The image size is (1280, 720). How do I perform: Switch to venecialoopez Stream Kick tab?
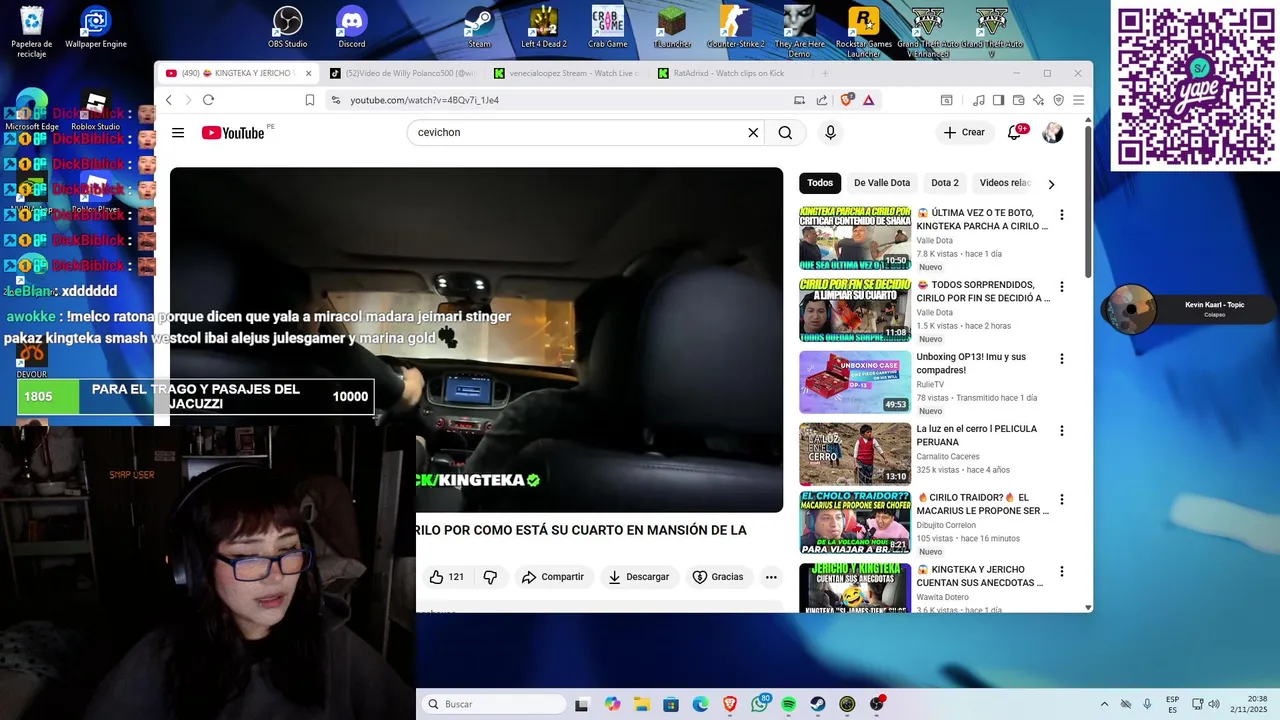[x=567, y=73]
